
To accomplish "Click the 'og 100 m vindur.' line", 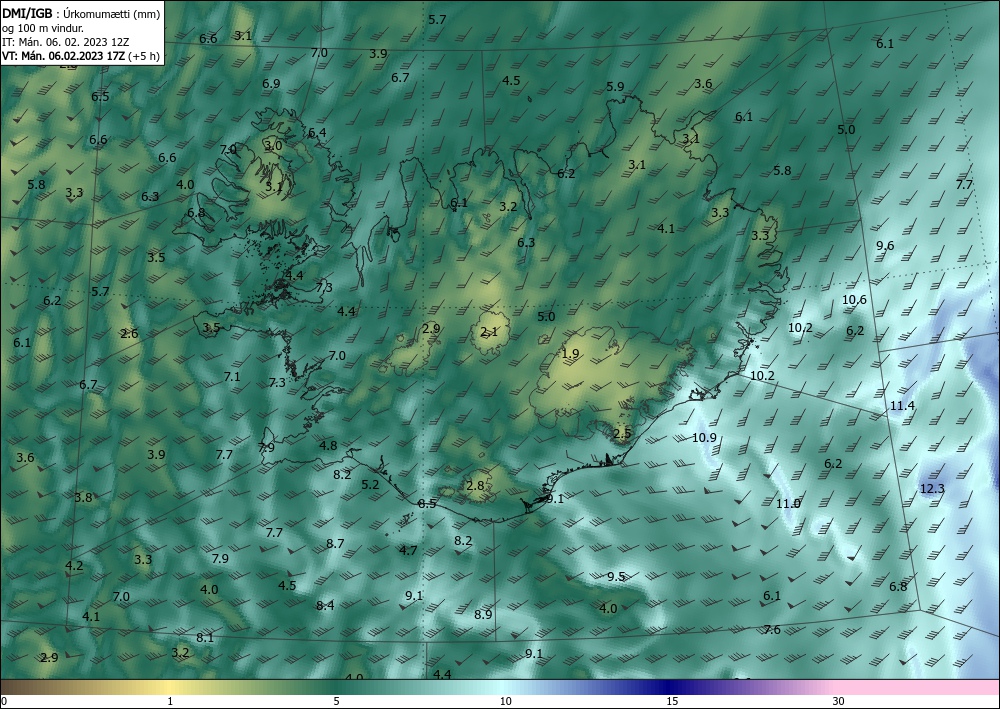I will [43, 28].
